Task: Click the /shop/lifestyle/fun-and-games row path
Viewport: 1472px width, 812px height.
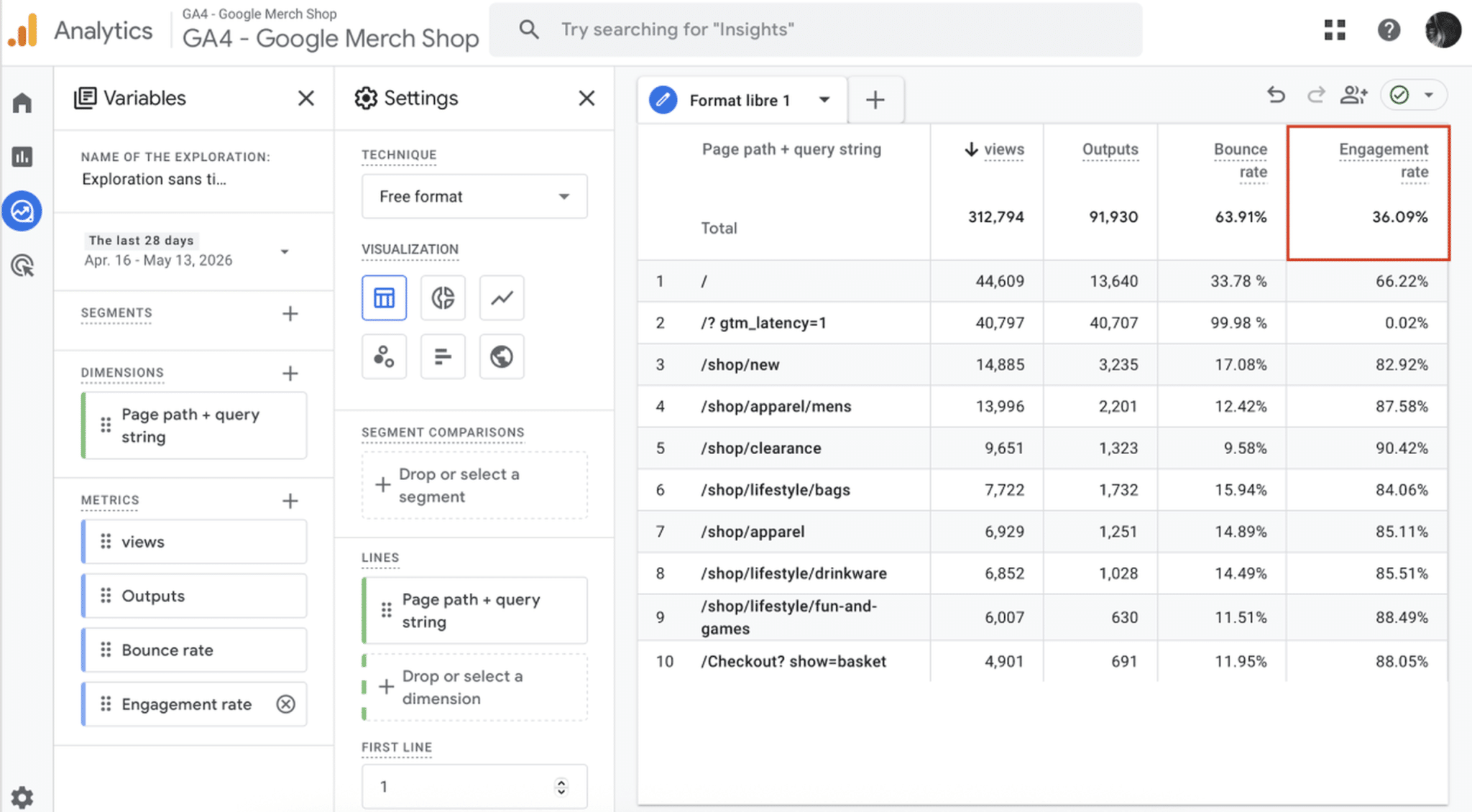Action: click(x=789, y=617)
